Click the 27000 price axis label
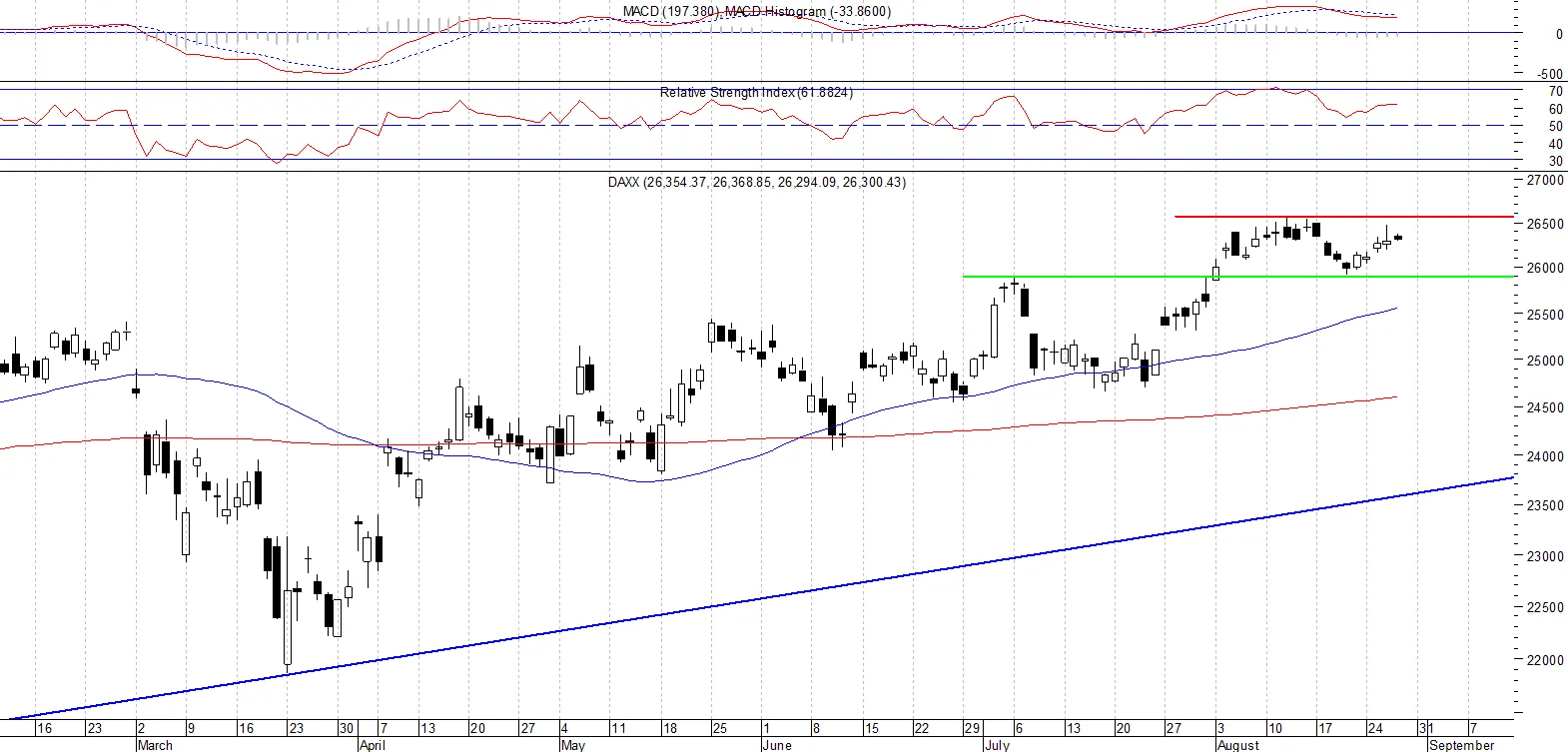 [x=1545, y=180]
